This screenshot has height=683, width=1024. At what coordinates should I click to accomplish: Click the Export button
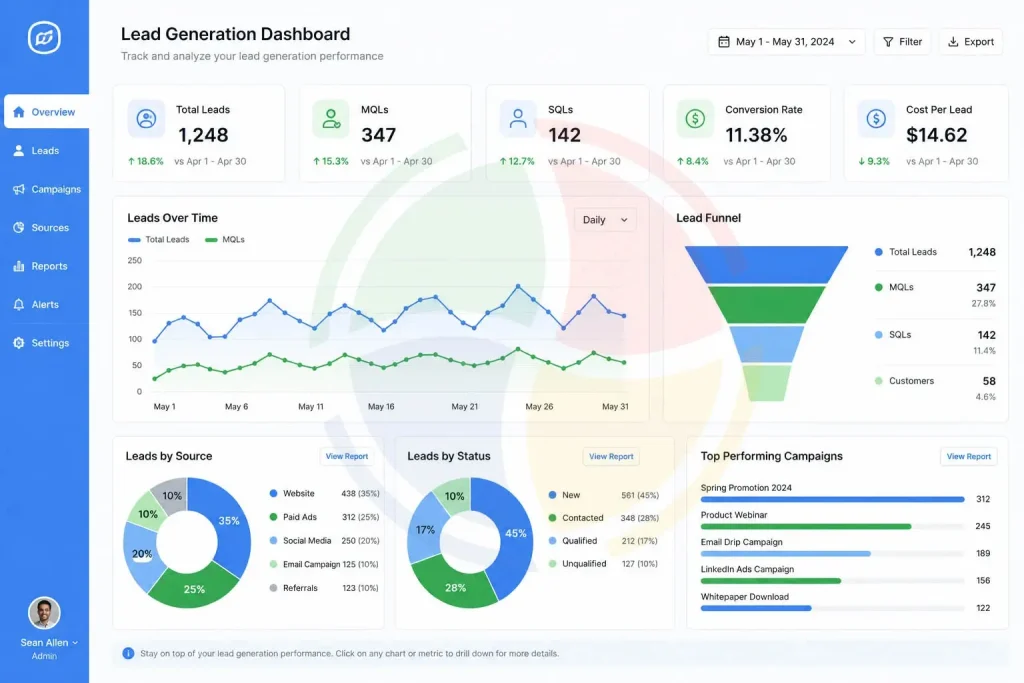(971, 42)
